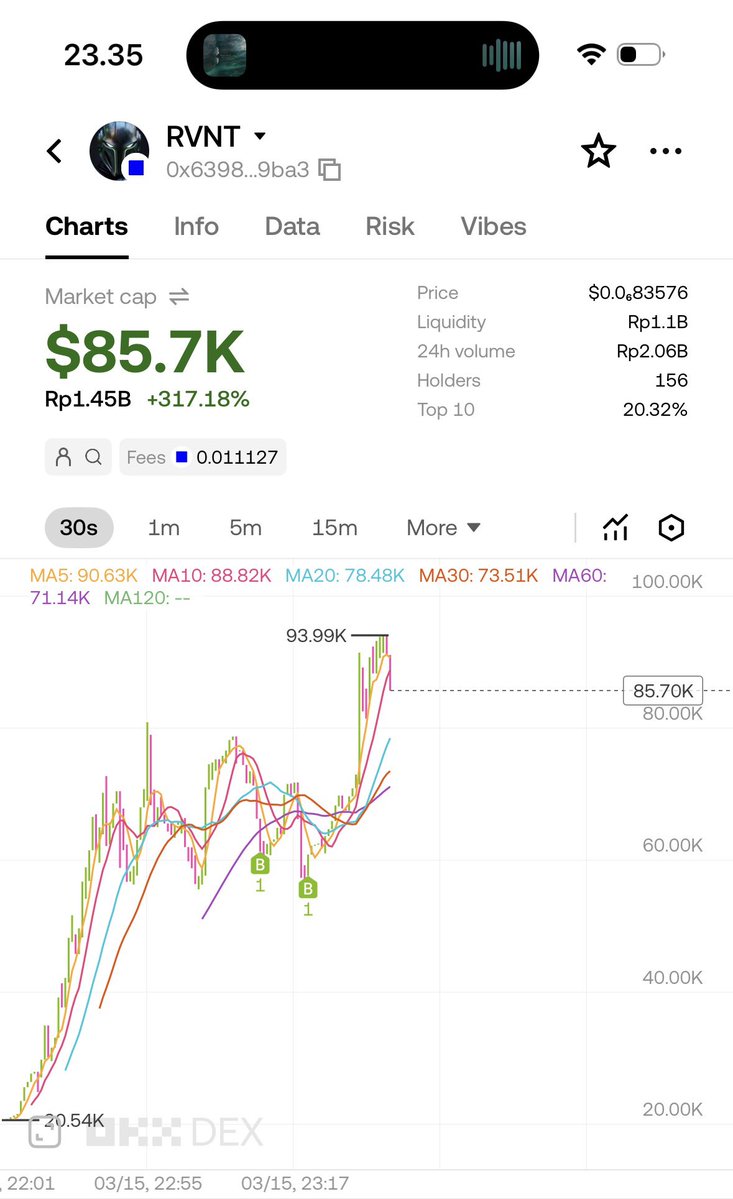Tap the $85.7K market cap value
733x1199 pixels.
[145, 352]
